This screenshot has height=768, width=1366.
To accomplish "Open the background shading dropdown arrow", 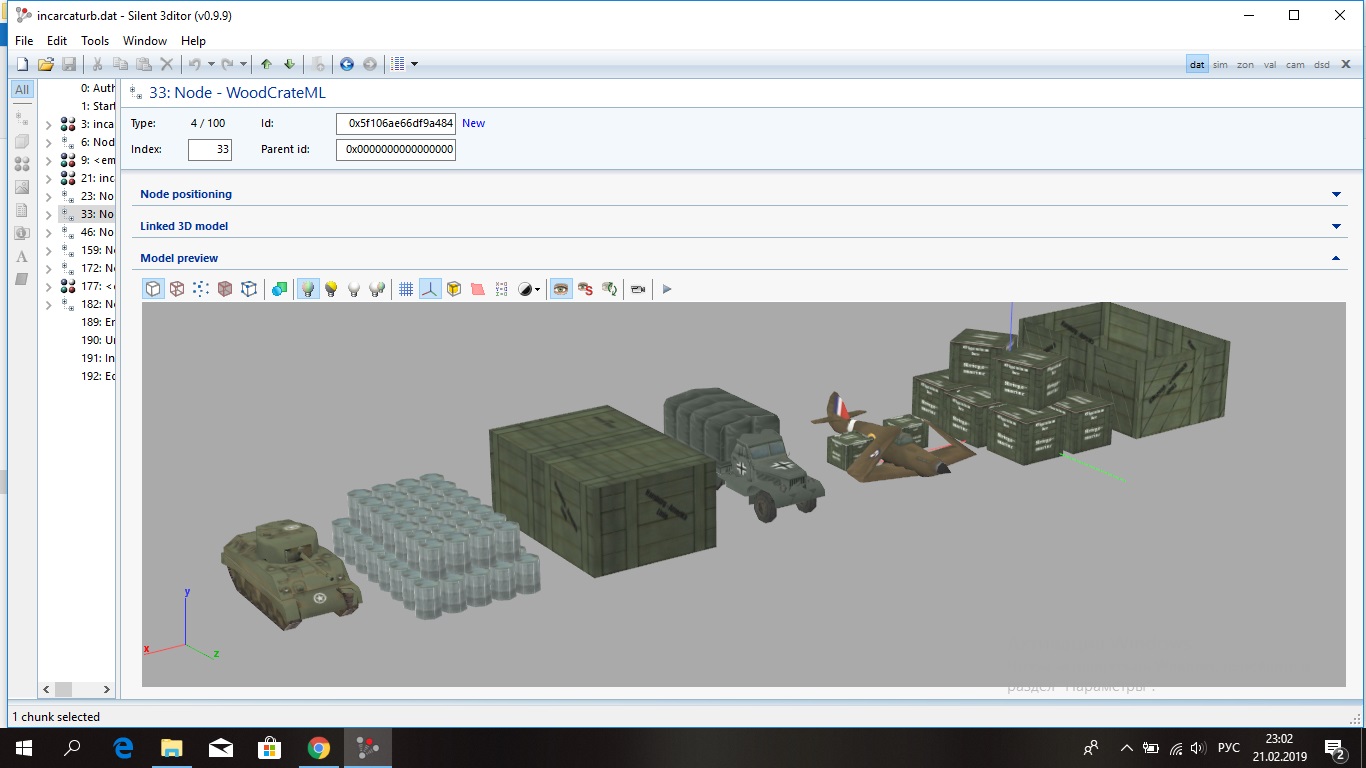I will pyautogui.click(x=538, y=290).
